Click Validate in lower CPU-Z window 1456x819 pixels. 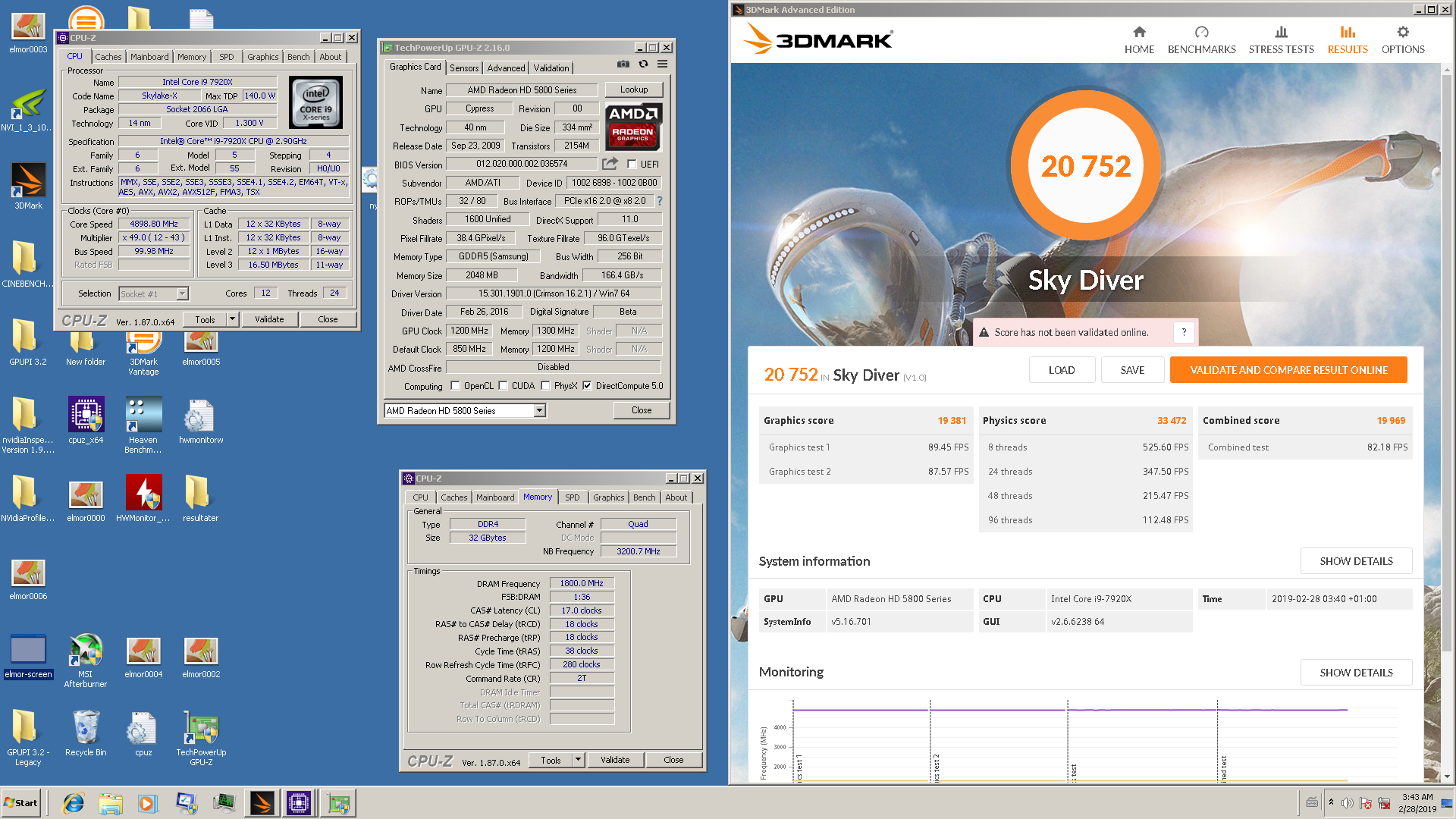pyautogui.click(x=615, y=759)
